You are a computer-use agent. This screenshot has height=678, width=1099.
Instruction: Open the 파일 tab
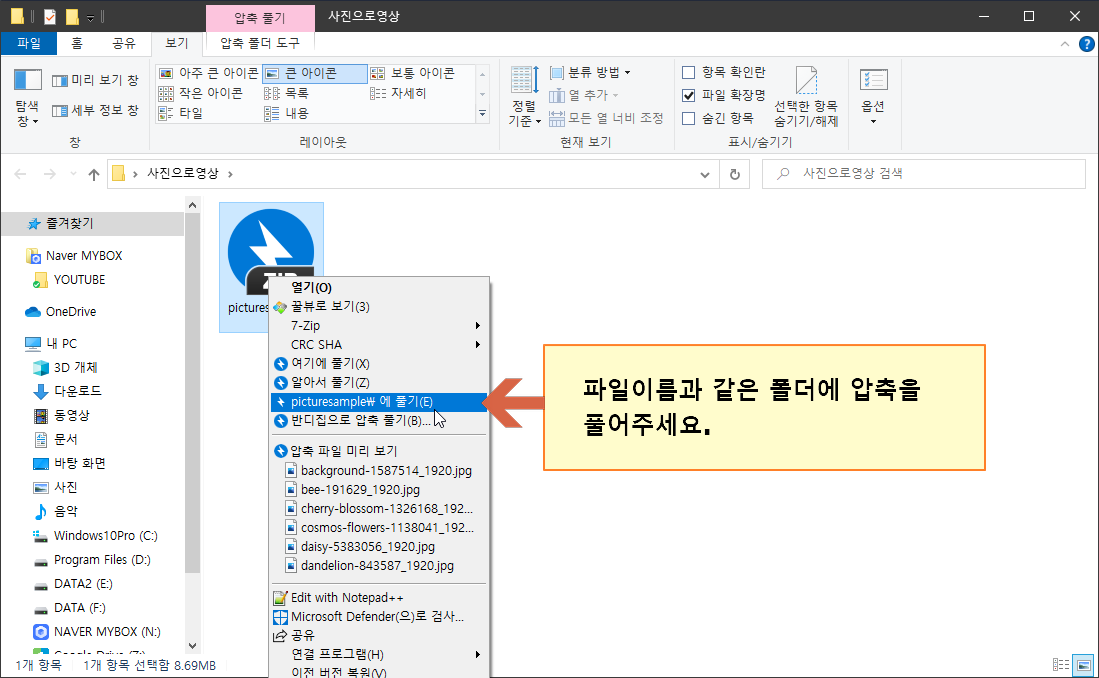[x=29, y=43]
